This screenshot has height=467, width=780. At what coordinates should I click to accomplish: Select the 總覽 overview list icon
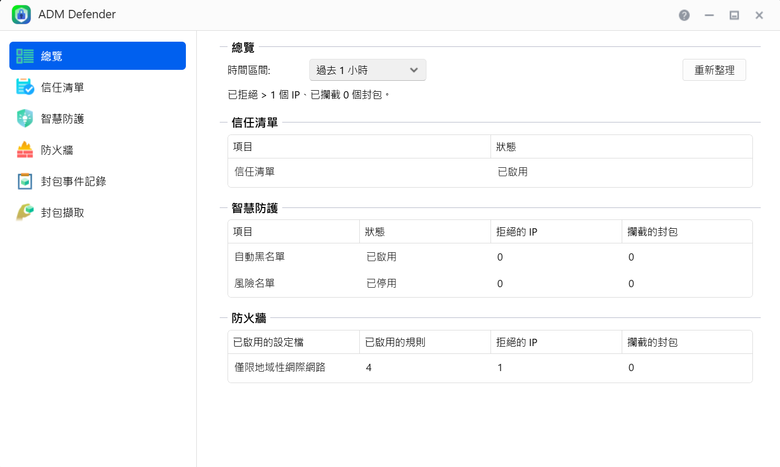pos(25,56)
